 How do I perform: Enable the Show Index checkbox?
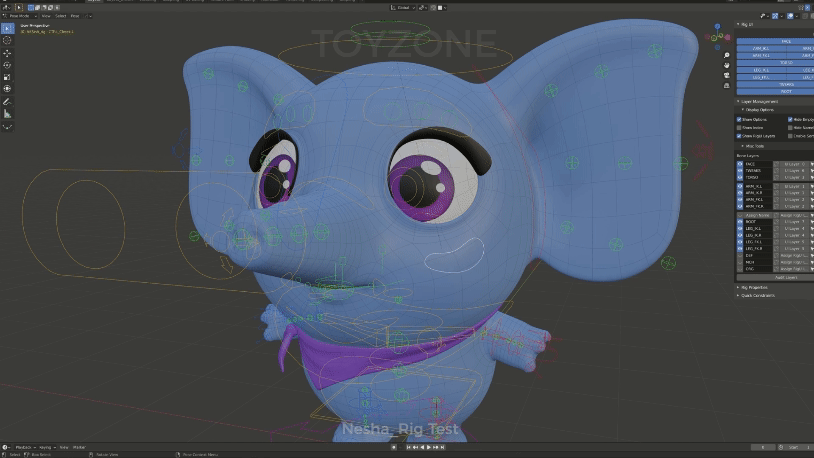tap(739, 128)
